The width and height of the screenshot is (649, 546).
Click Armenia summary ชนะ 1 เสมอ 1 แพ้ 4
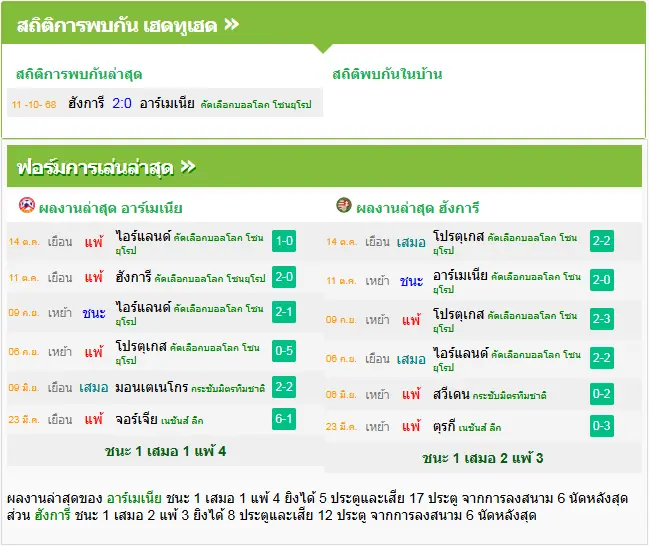tap(166, 451)
